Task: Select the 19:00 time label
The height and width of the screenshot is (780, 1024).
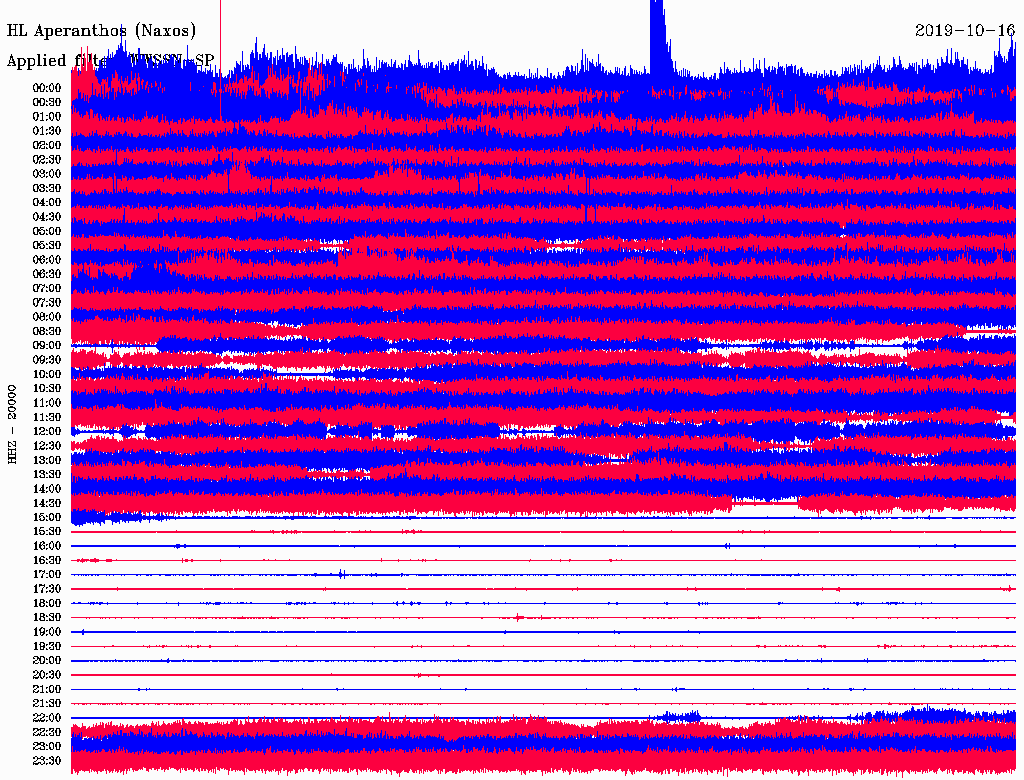Action: (x=47, y=632)
